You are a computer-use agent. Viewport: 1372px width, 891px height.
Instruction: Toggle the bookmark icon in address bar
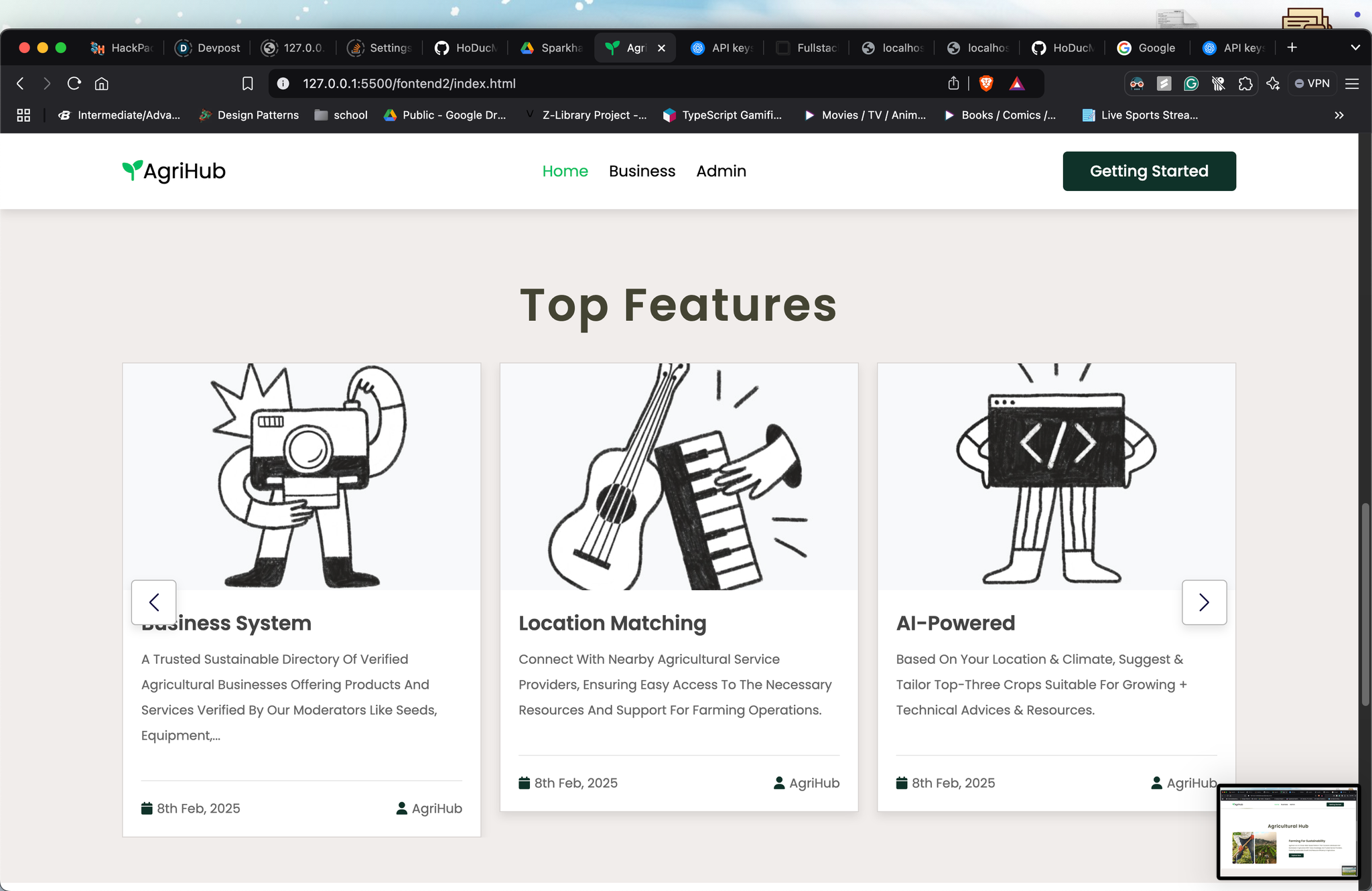click(247, 83)
